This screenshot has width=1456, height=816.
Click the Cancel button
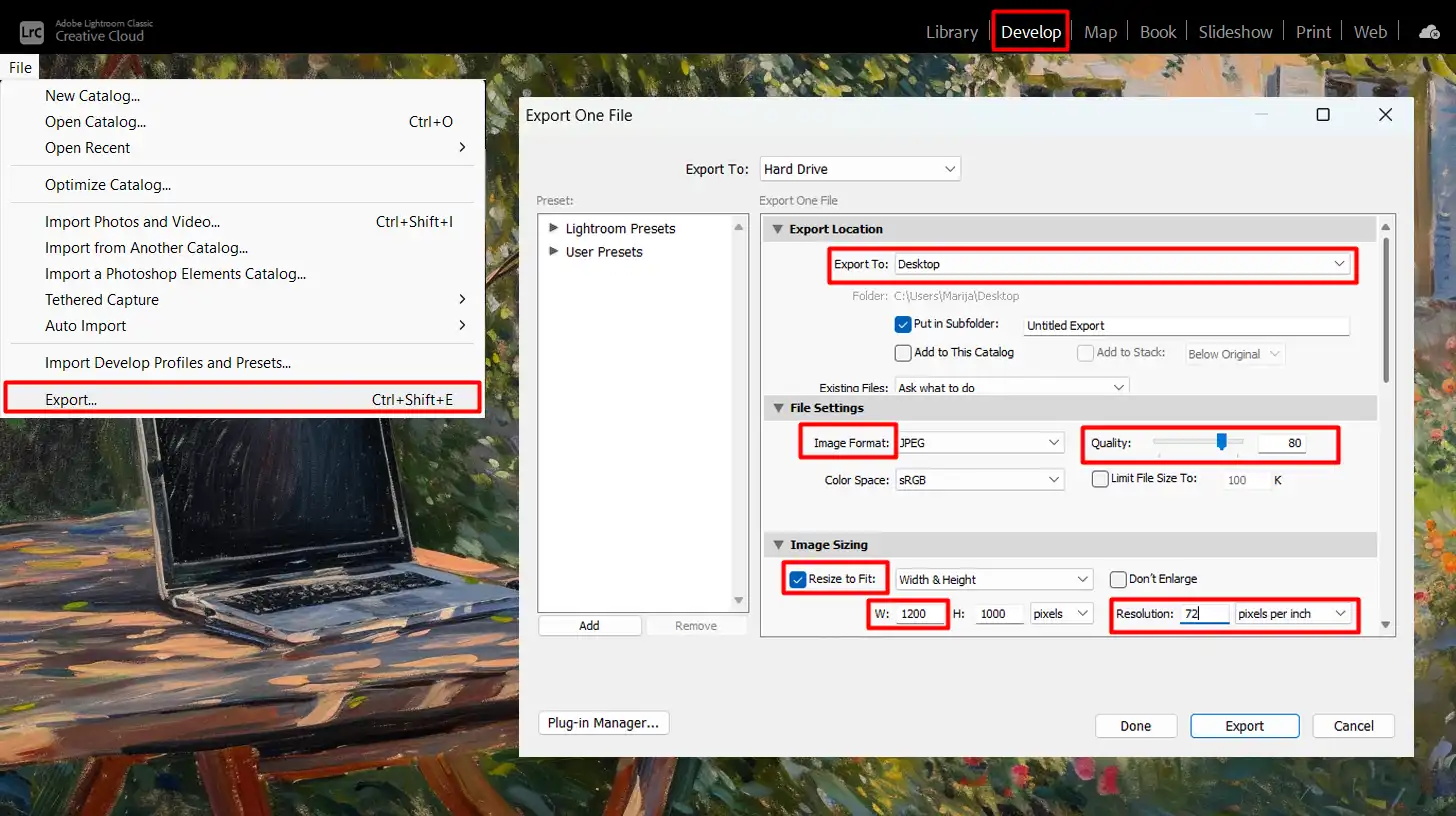(x=1353, y=726)
